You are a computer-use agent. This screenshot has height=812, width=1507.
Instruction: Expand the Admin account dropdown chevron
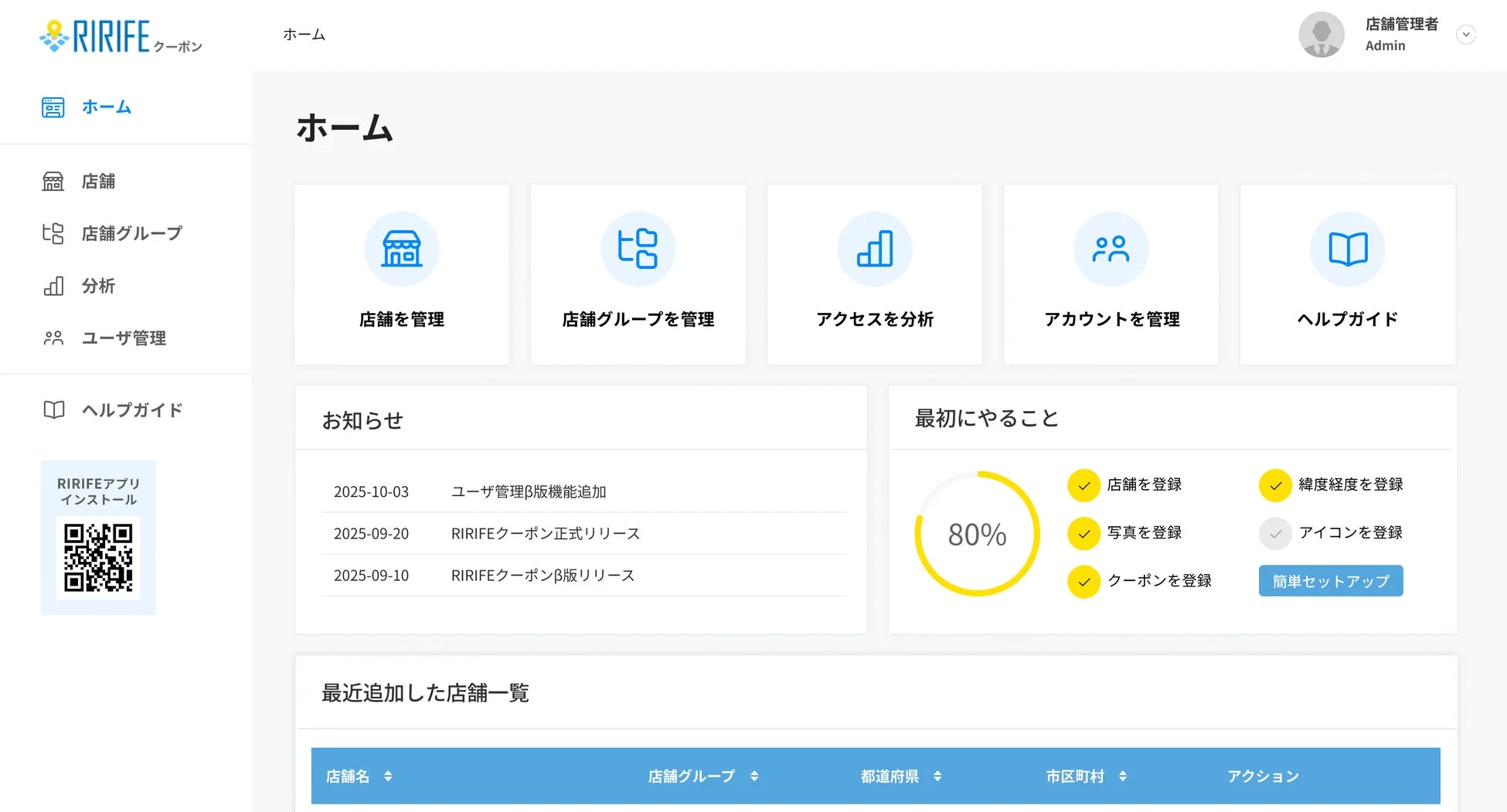(1466, 34)
